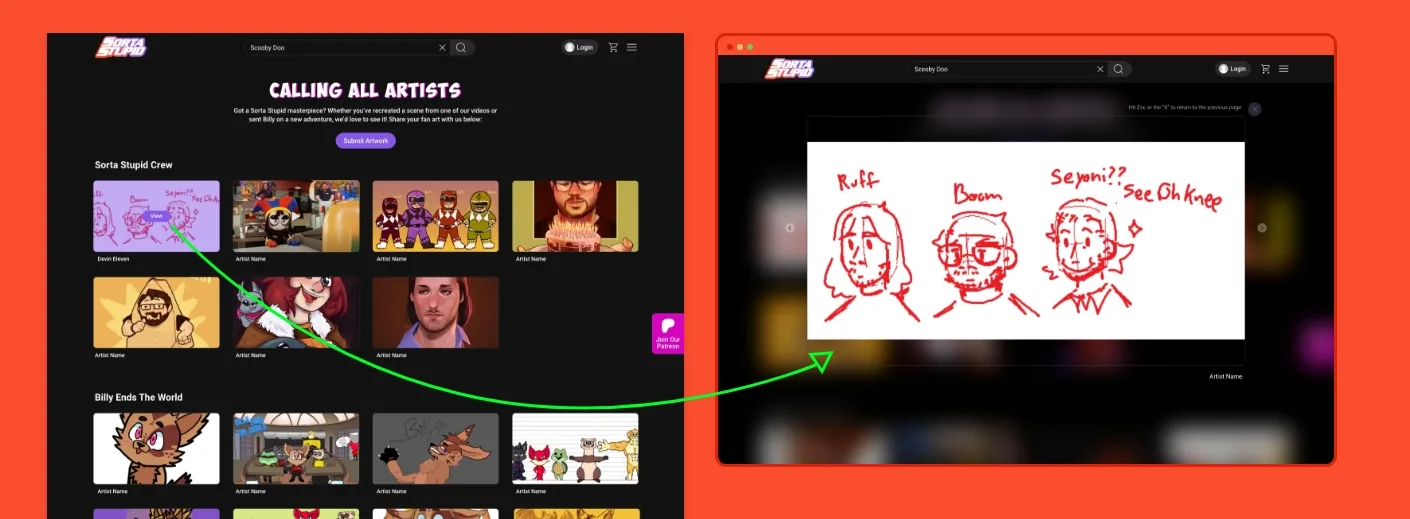This screenshot has width=1410, height=519.
Task: Open the hamburger menu in the browser window
Action: pyautogui.click(x=1284, y=69)
